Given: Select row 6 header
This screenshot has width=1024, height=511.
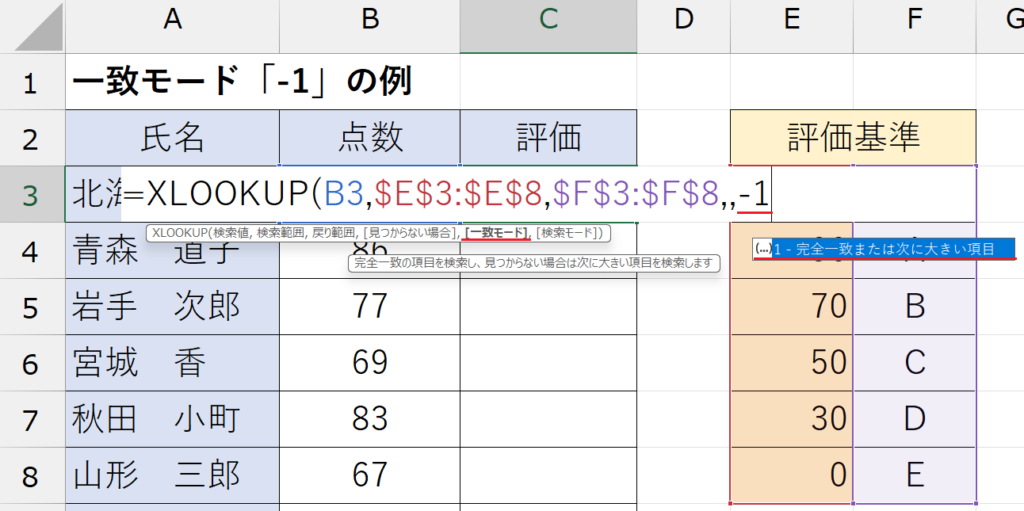Looking at the screenshot, I should point(33,363).
